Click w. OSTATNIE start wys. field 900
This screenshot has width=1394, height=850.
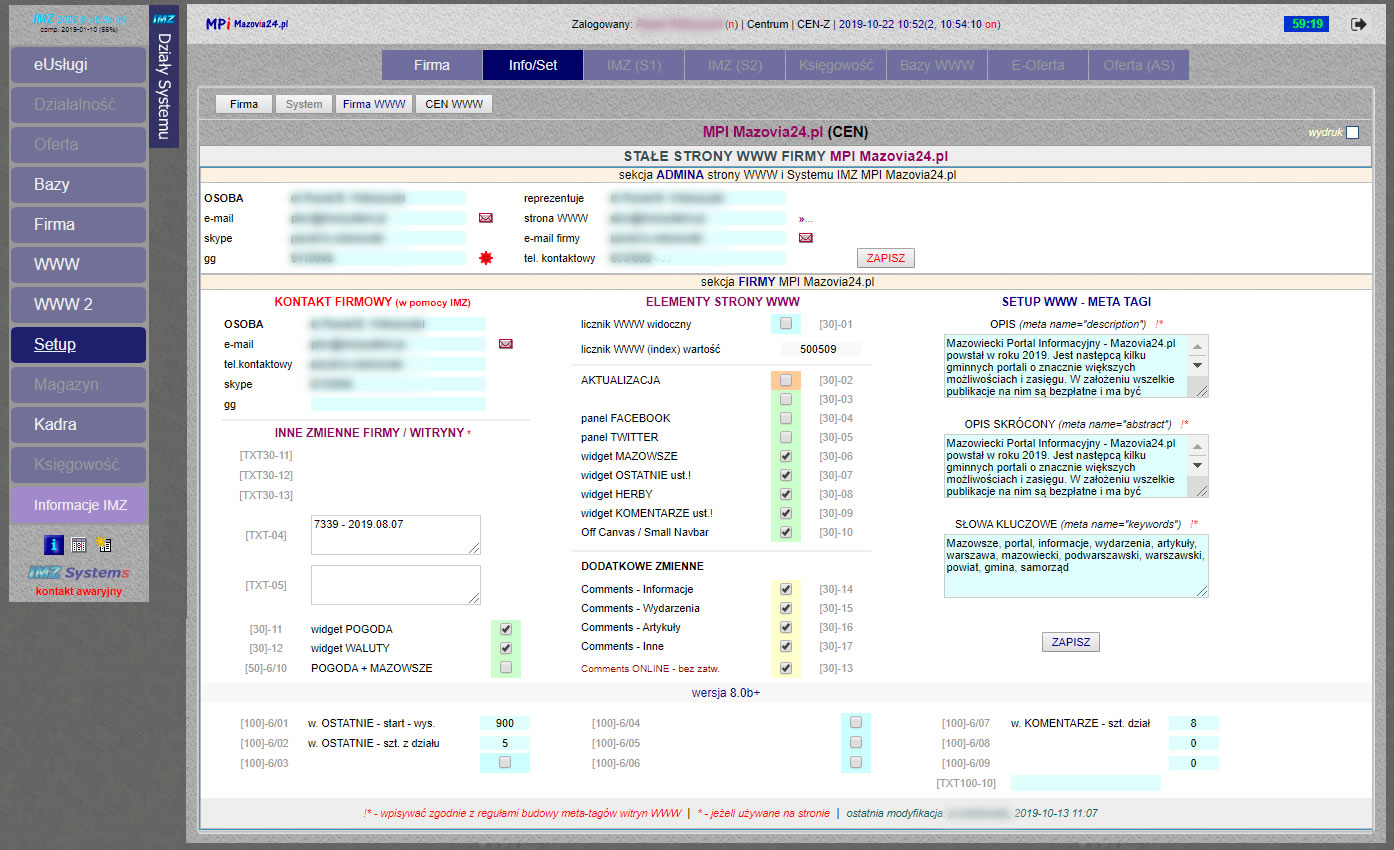(x=505, y=723)
